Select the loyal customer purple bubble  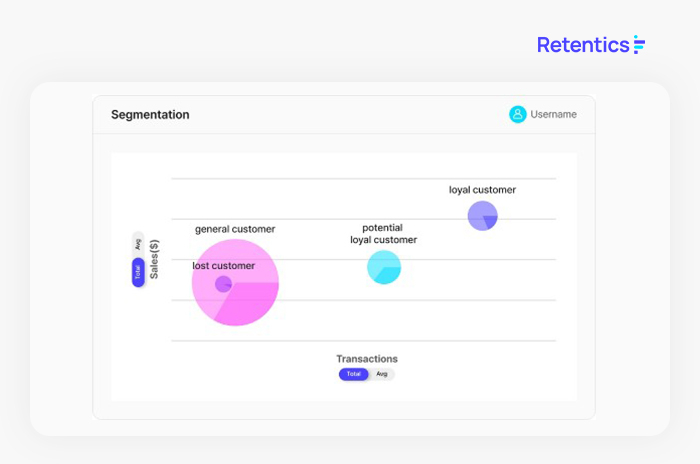[x=482, y=215]
